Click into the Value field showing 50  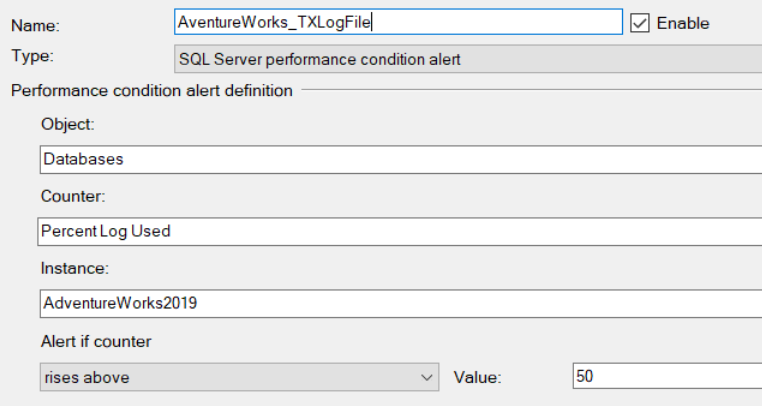[x=667, y=376]
